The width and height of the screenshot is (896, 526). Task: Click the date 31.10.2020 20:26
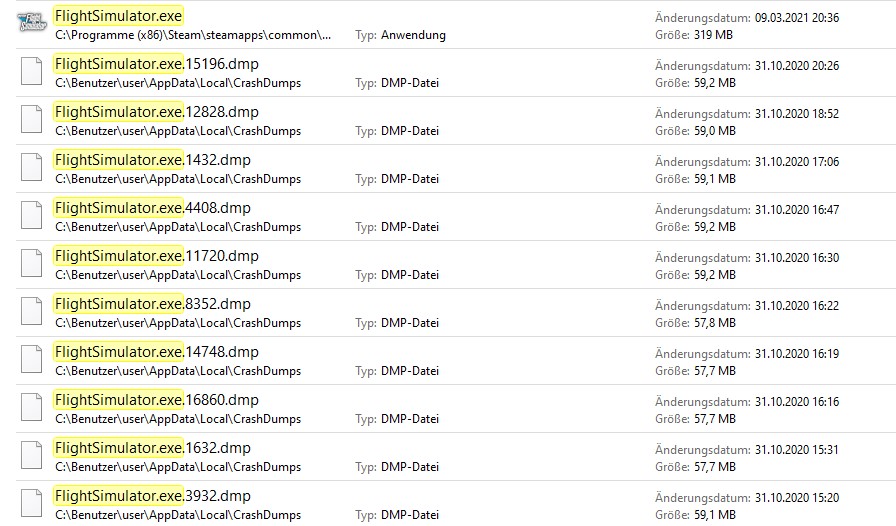click(x=797, y=66)
